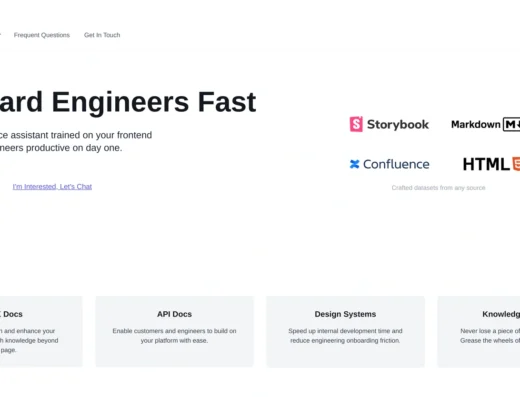Click "Speed up internal development time" description

345,336
